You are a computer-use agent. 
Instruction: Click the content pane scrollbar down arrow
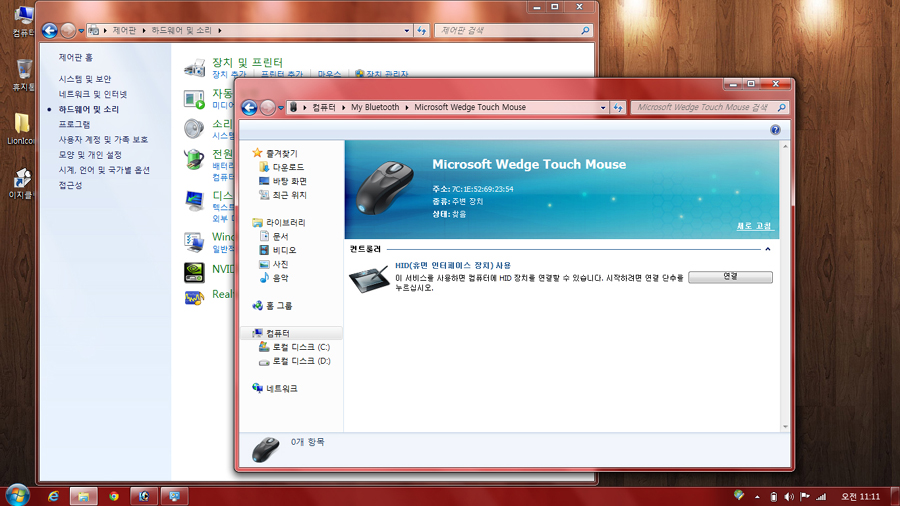pyautogui.click(x=785, y=427)
